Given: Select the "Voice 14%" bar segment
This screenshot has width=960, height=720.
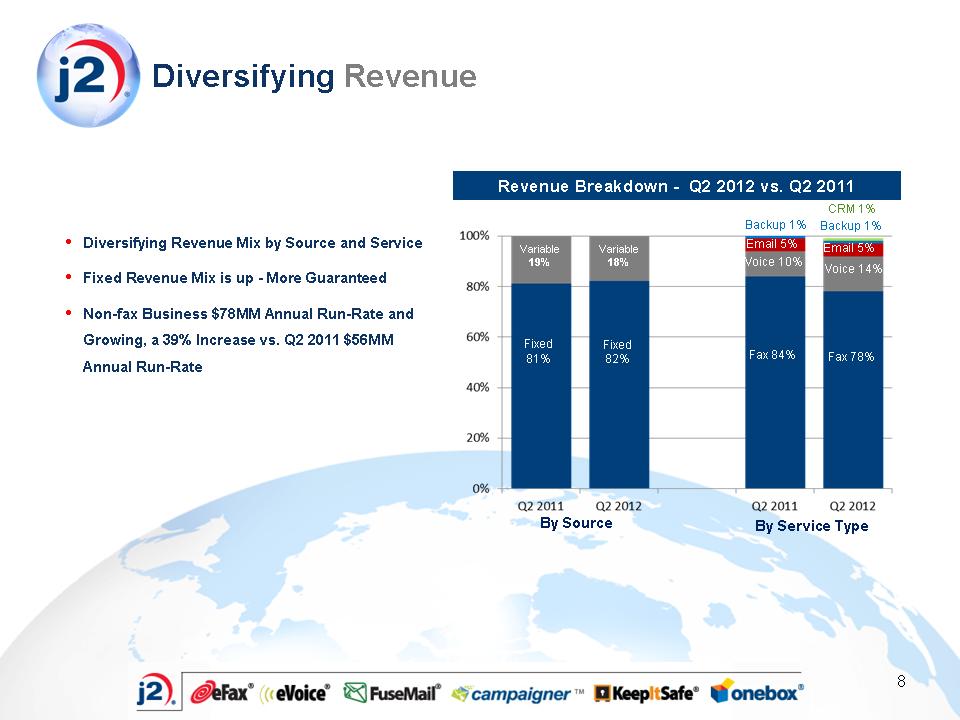Looking at the screenshot, I should pos(853,274).
